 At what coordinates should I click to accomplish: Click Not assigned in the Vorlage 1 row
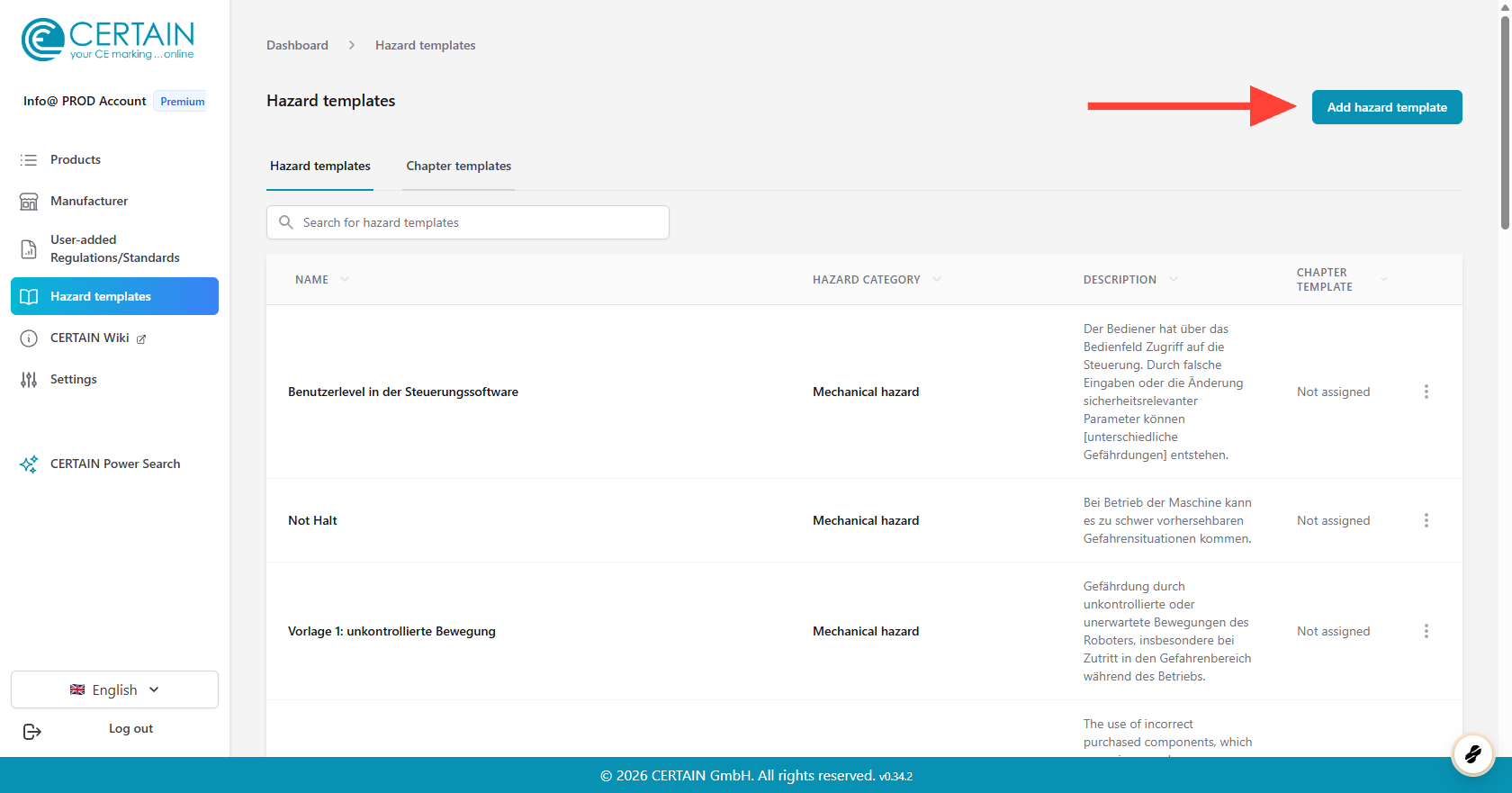(x=1334, y=631)
